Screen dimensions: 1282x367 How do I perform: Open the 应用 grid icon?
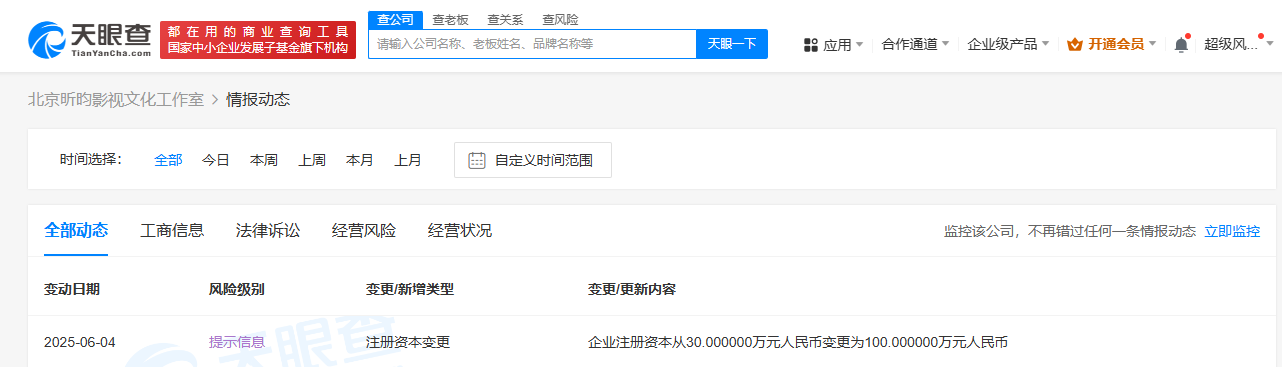pos(811,45)
